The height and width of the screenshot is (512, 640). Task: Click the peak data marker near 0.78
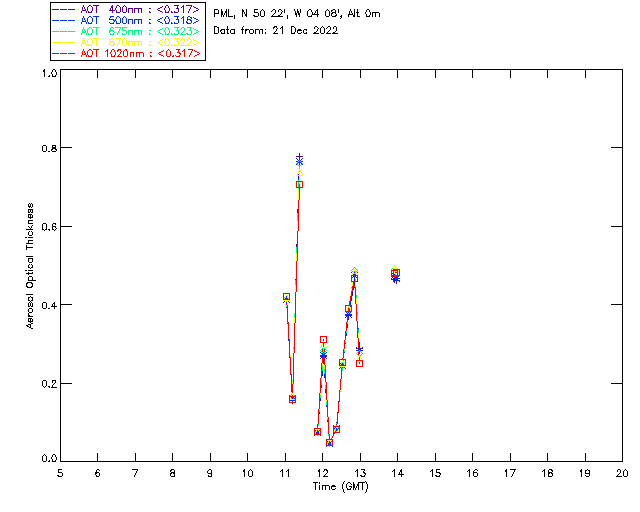click(x=300, y=158)
